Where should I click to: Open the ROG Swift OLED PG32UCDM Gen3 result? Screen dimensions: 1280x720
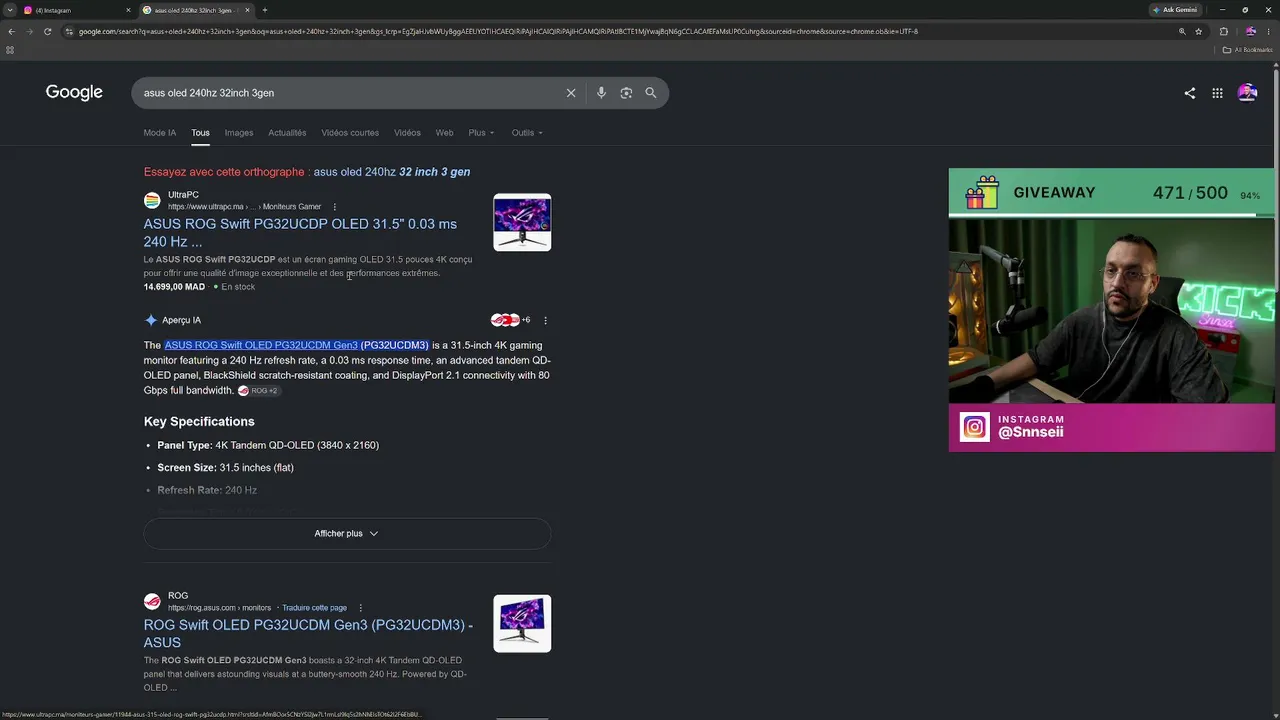click(308, 634)
